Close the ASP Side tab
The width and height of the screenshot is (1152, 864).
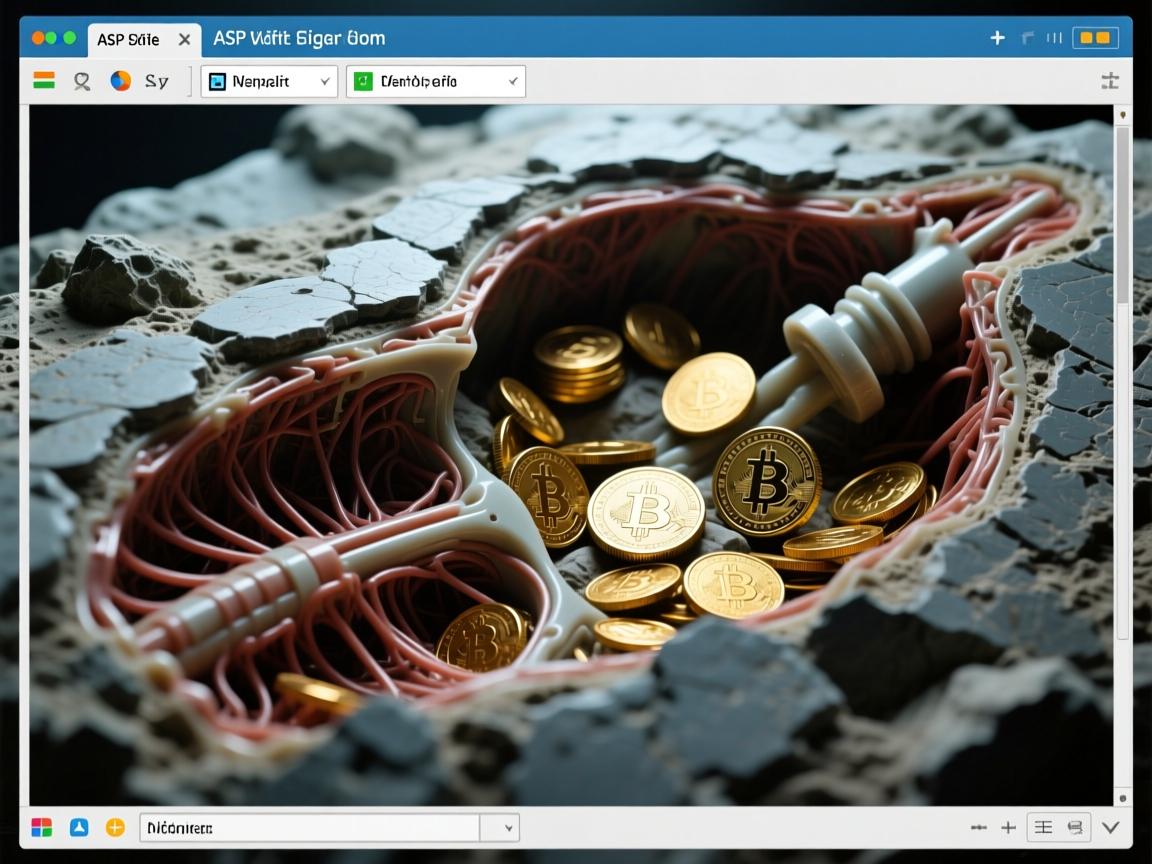click(184, 40)
